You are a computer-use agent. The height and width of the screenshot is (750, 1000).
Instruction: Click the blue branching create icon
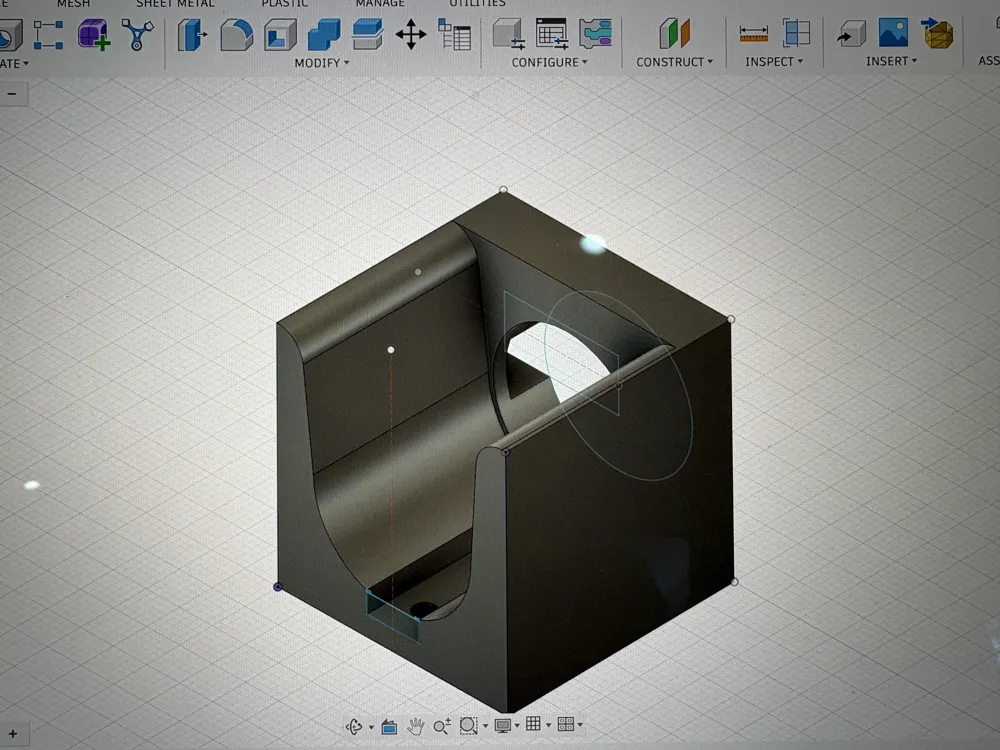[x=137, y=34]
